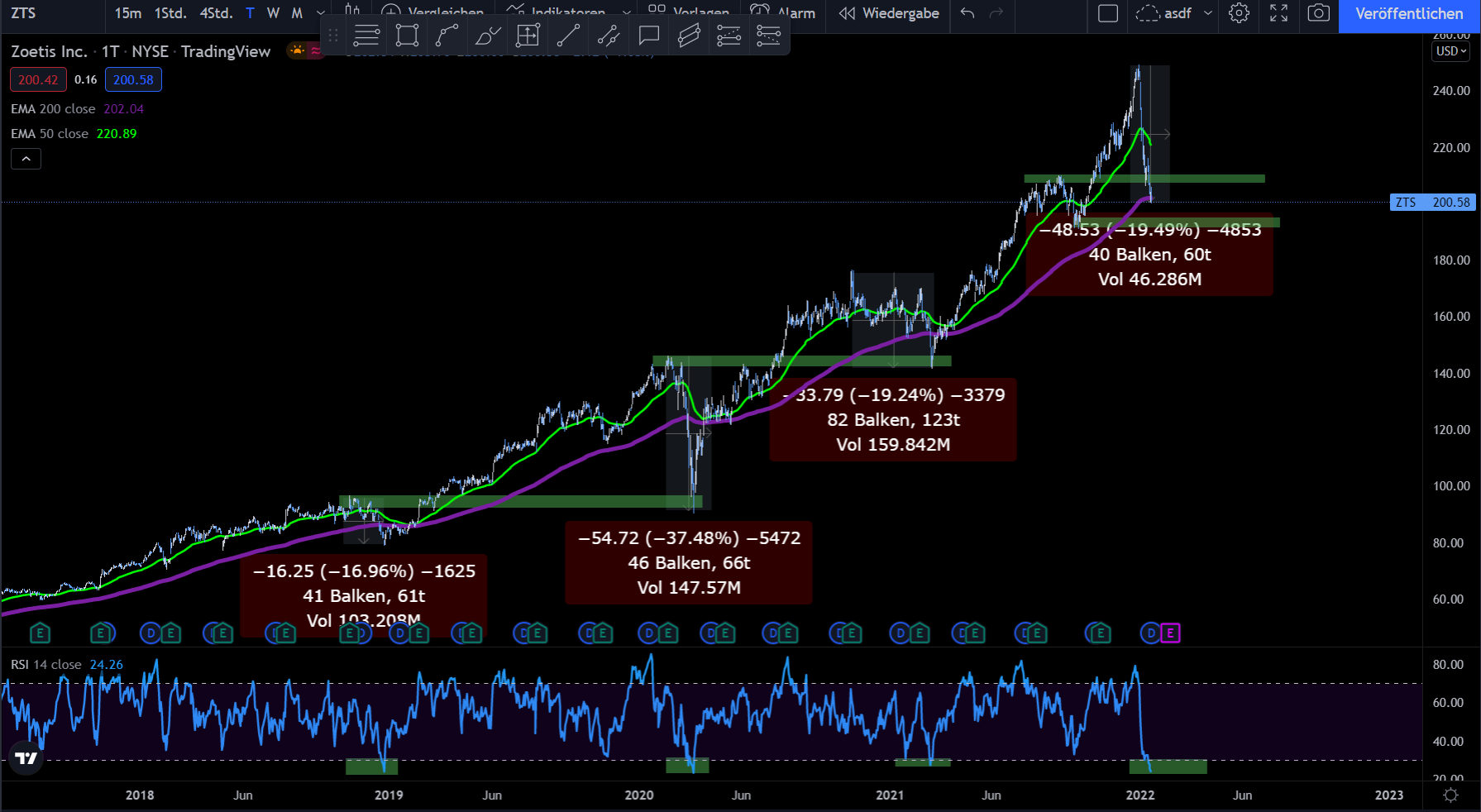Screen dimensions: 1481x812
Task: Select the monthly M timeframe
Action: 297,13
